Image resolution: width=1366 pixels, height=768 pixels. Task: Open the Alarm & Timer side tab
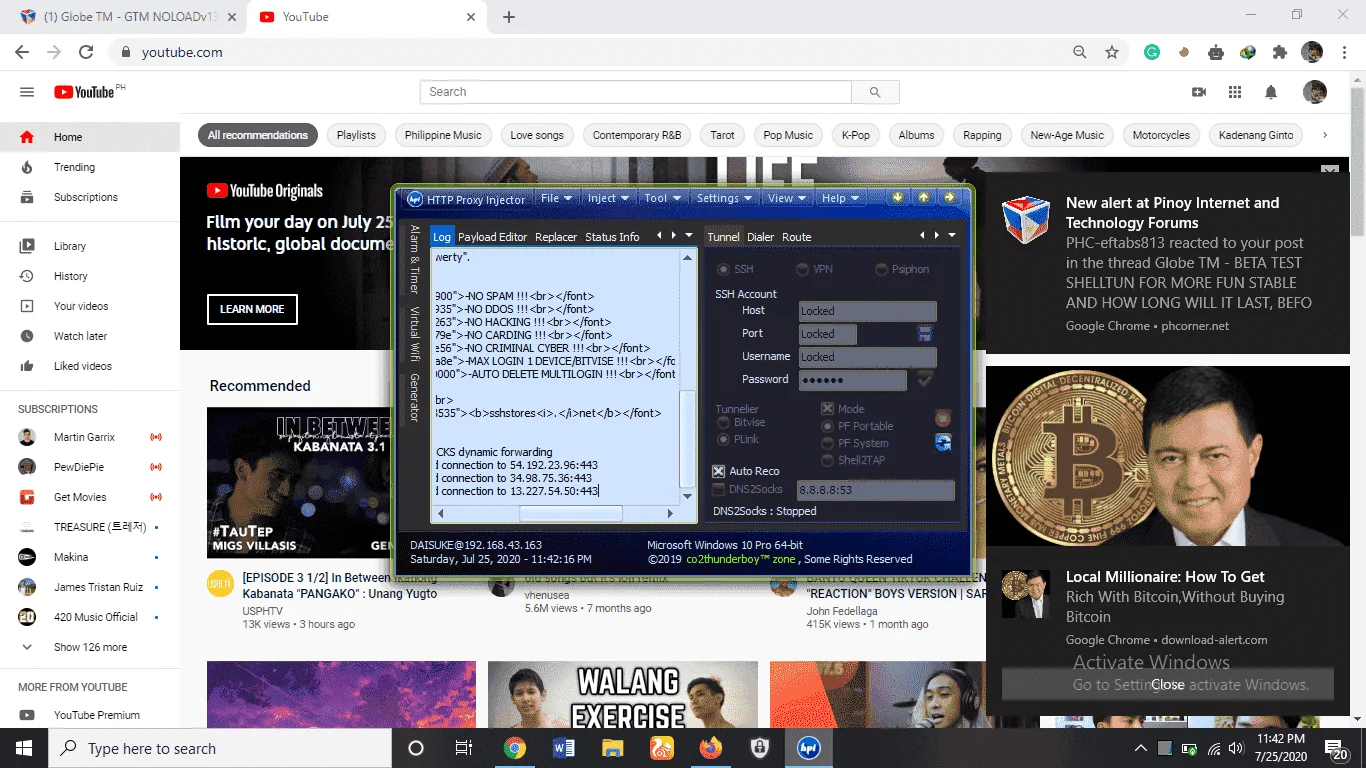414,259
